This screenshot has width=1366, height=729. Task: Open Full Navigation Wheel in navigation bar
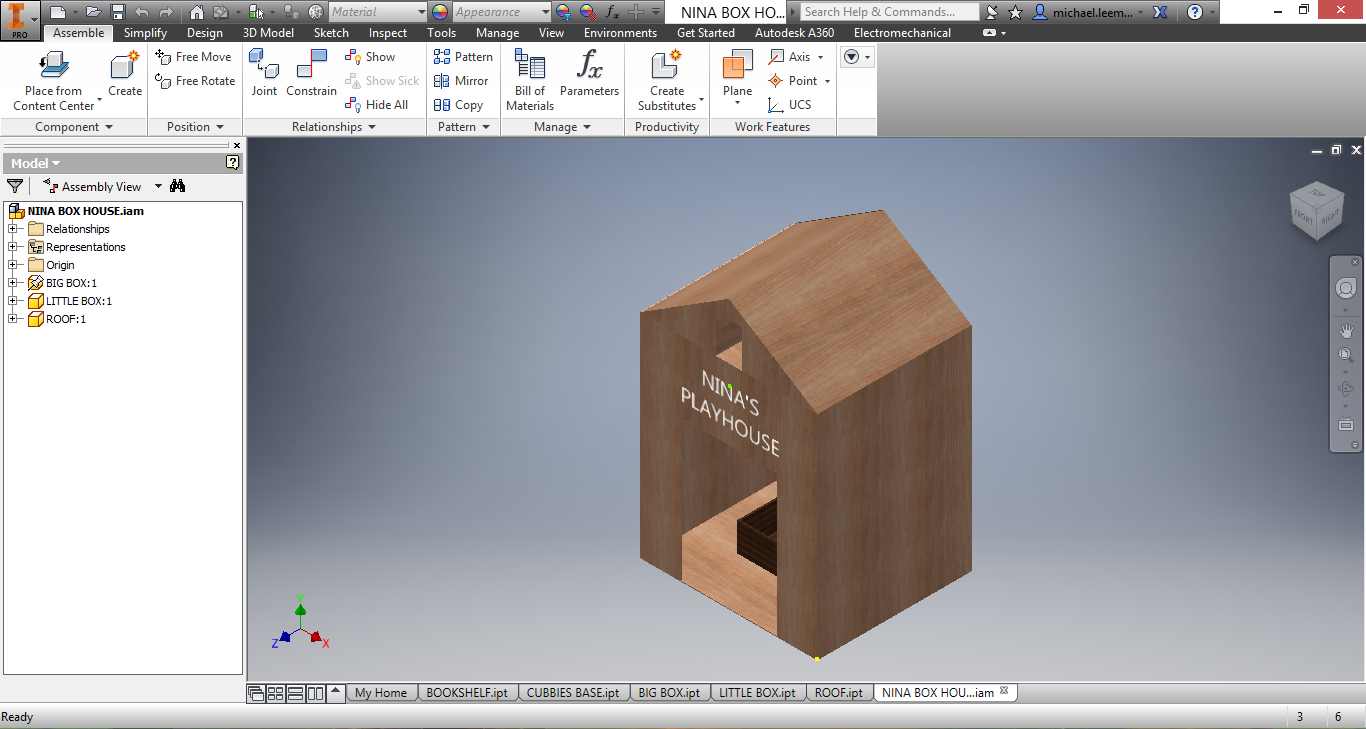[1346, 289]
